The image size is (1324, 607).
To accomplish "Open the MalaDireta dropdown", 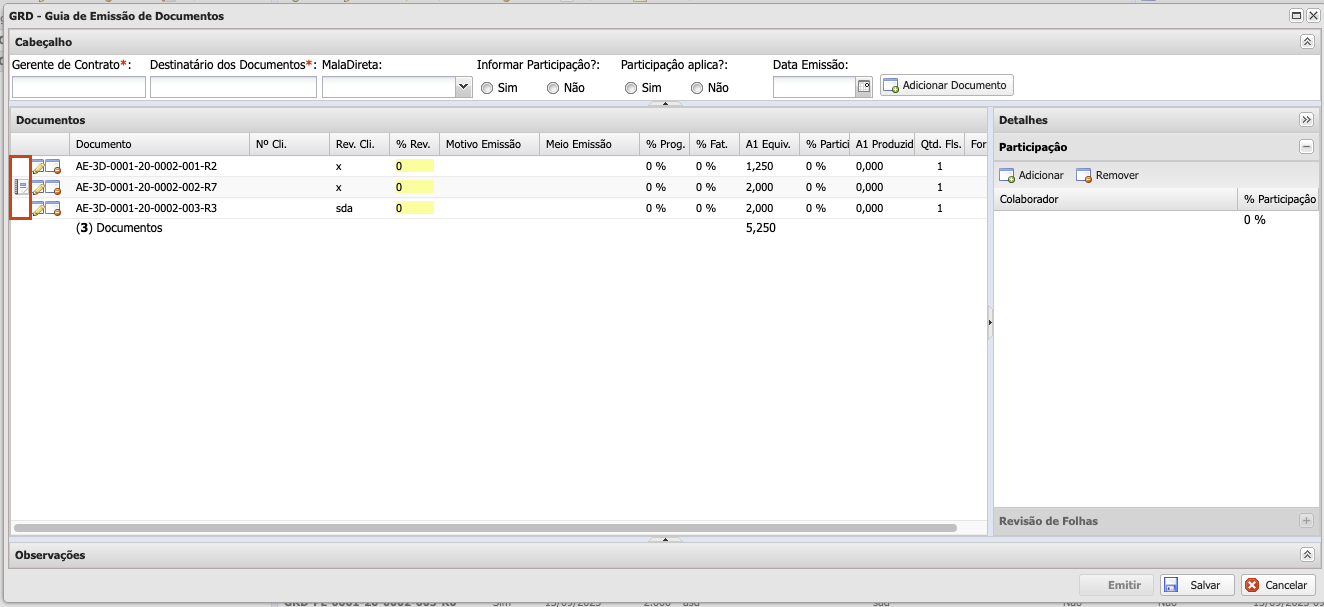I will pyautogui.click(x=463, y=87).
